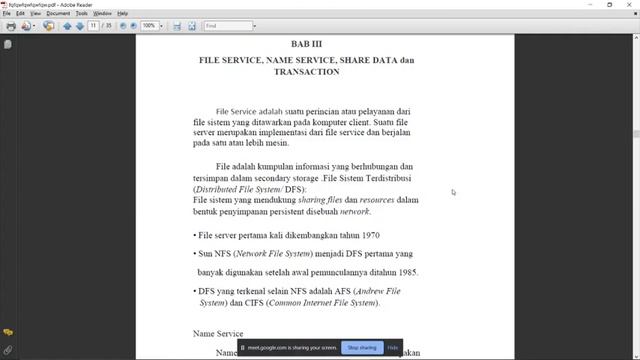Go to previous page with up arrow
The height and width of the screenshot is (360, 640).
pos(67,26)
